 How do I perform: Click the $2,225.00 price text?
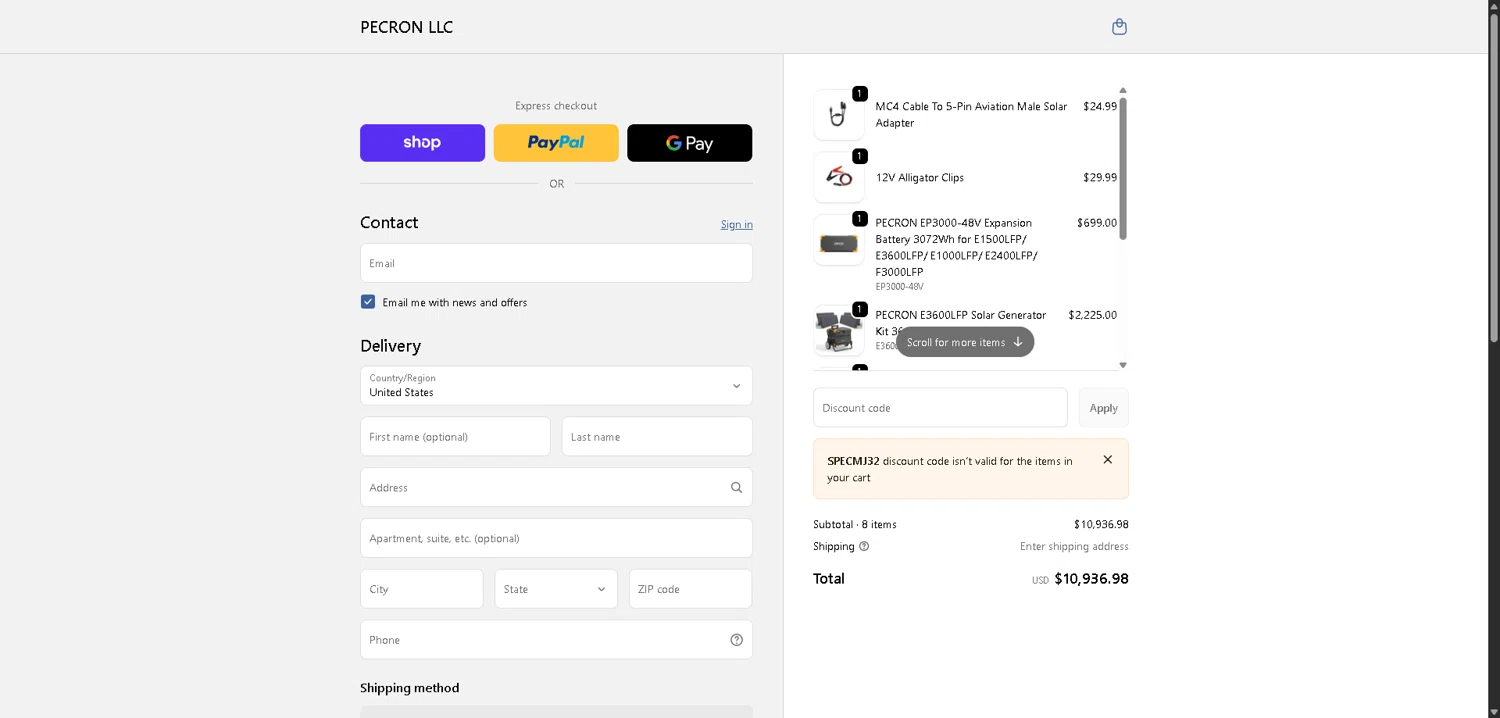click(x=1092, y=315)
